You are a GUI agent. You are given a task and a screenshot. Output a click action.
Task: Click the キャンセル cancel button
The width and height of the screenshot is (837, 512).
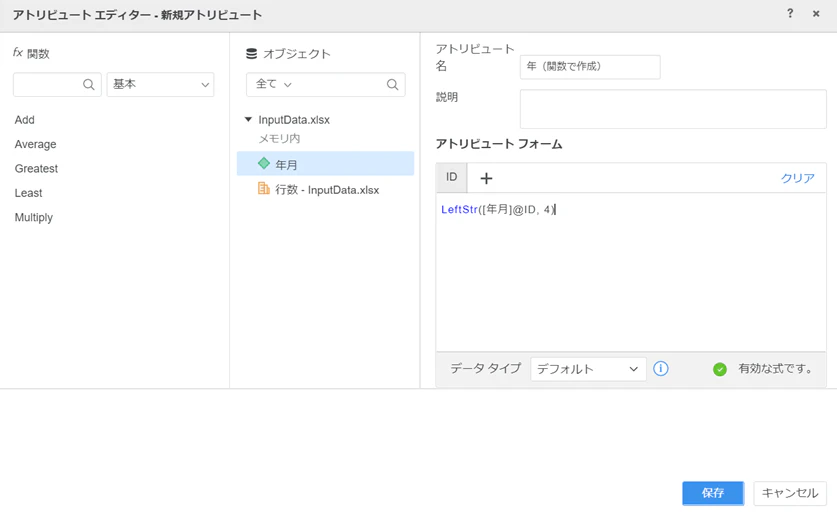click(x=790, y=493)
